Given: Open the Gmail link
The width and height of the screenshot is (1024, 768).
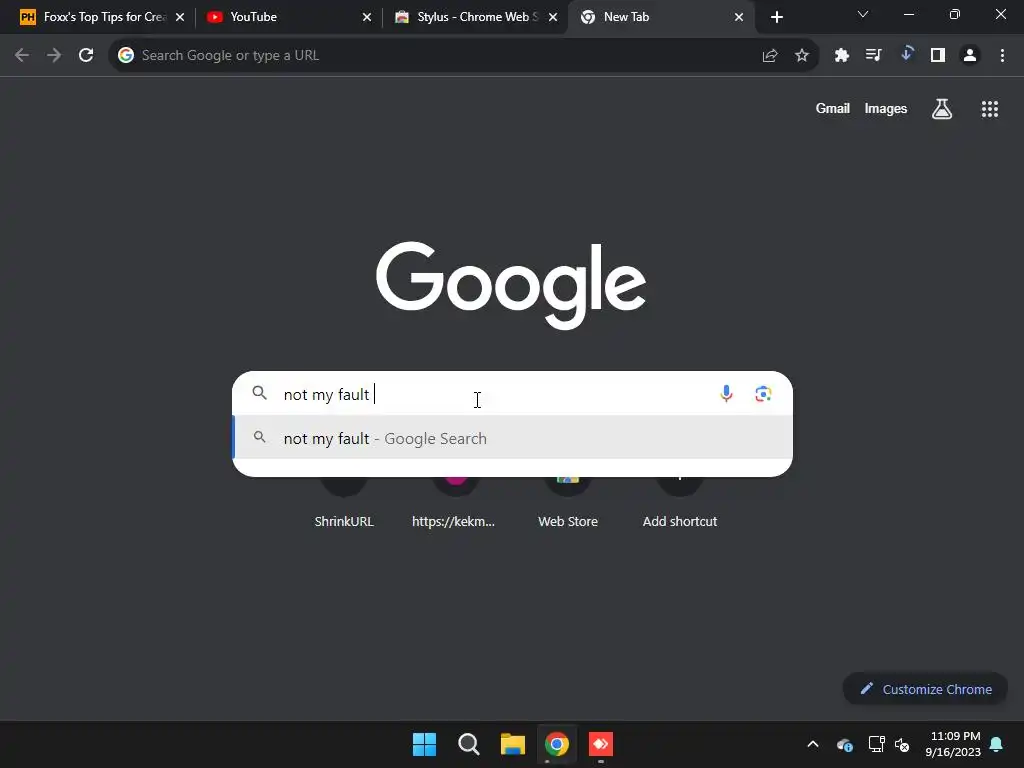Looking at the screenshot, I should click(x=832, y=108).
